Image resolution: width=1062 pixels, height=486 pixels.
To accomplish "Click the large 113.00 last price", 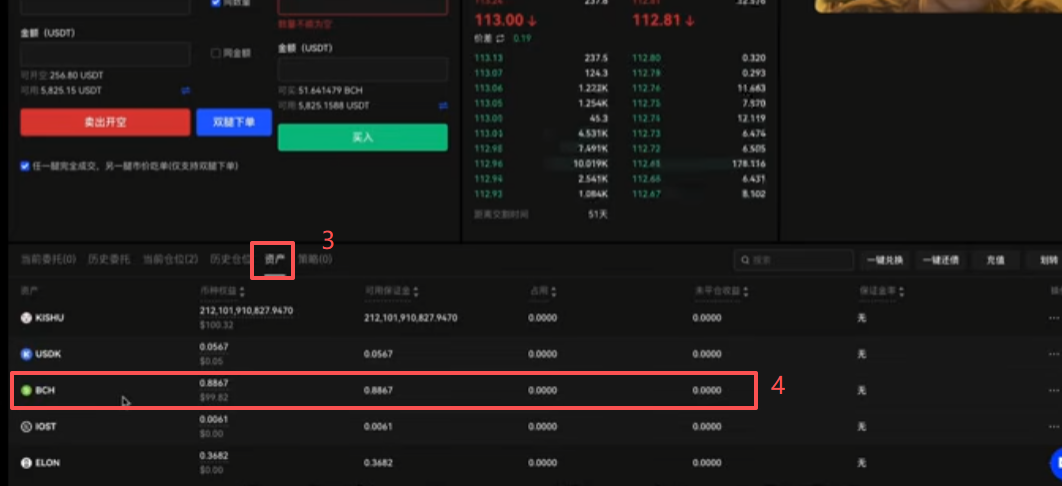I will tap(498, 20).
